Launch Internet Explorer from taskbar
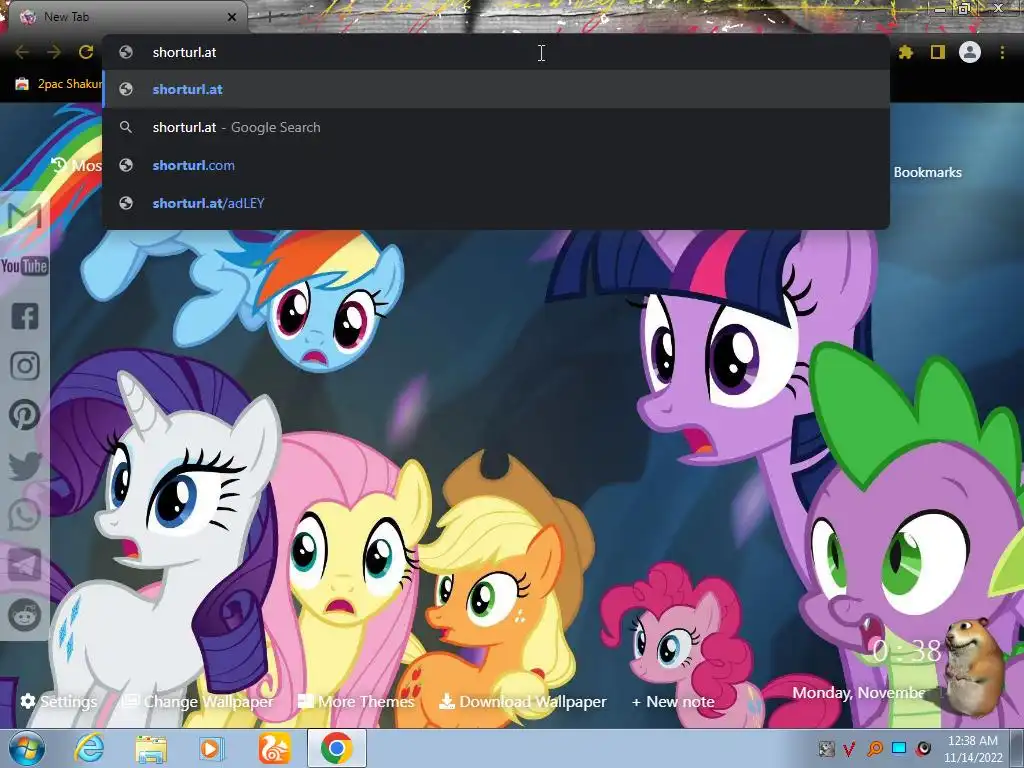1024x768 pixels. pos(89,748)
